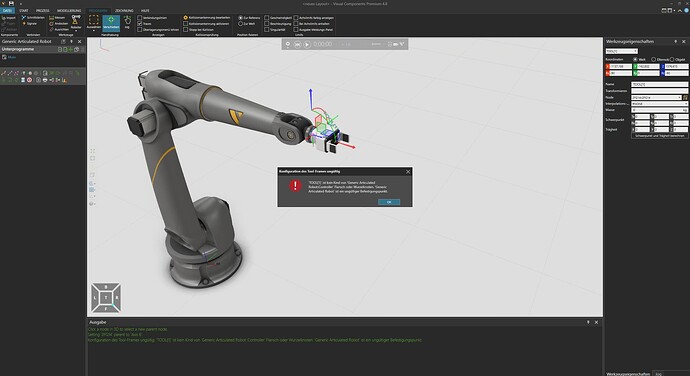Click the red halt statement icon
This screenshot has width=690, height=376.
pyautogui.click(x=29, y=80)
